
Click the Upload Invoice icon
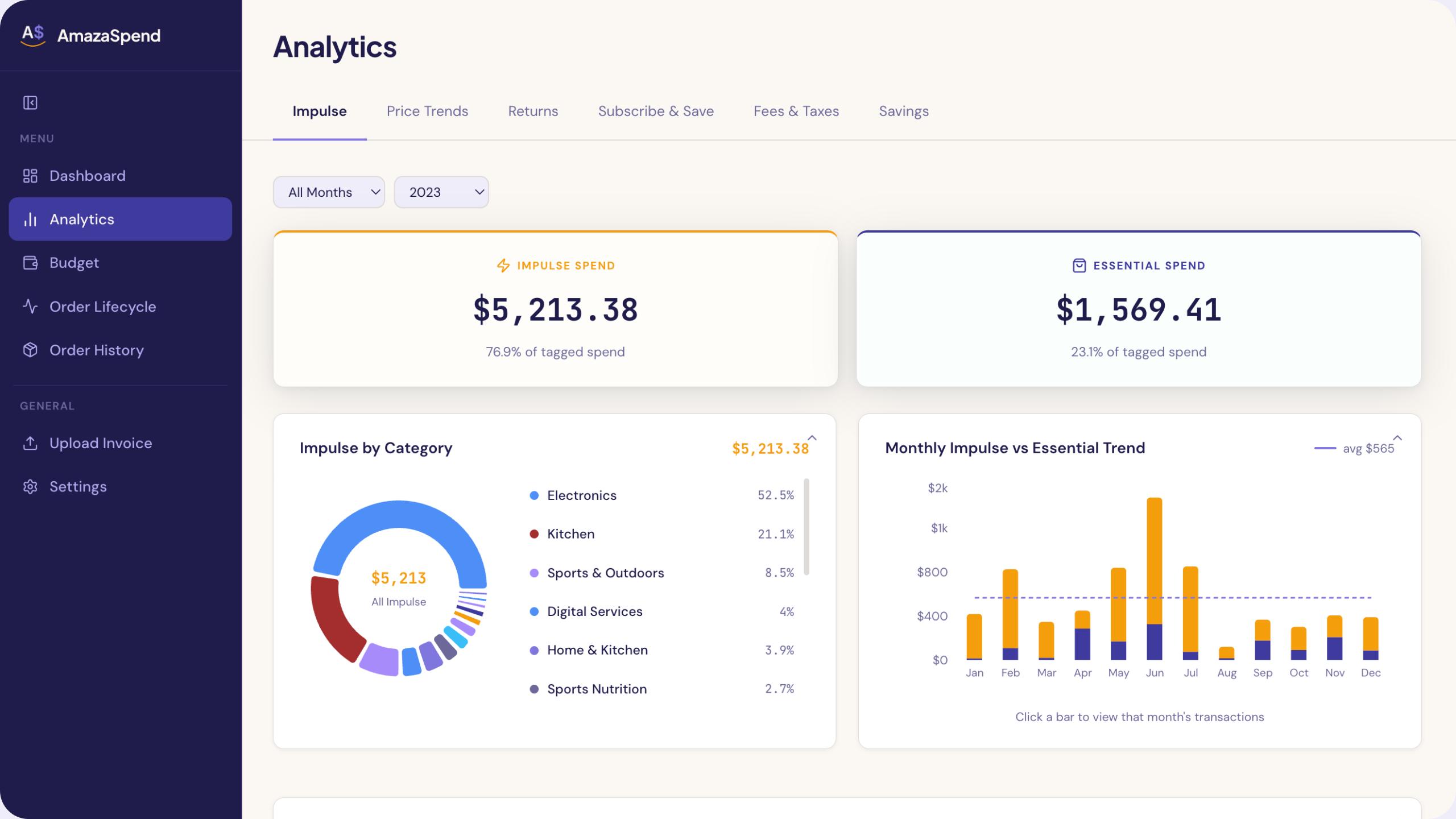pyautogui.click(x=30, y=443)
